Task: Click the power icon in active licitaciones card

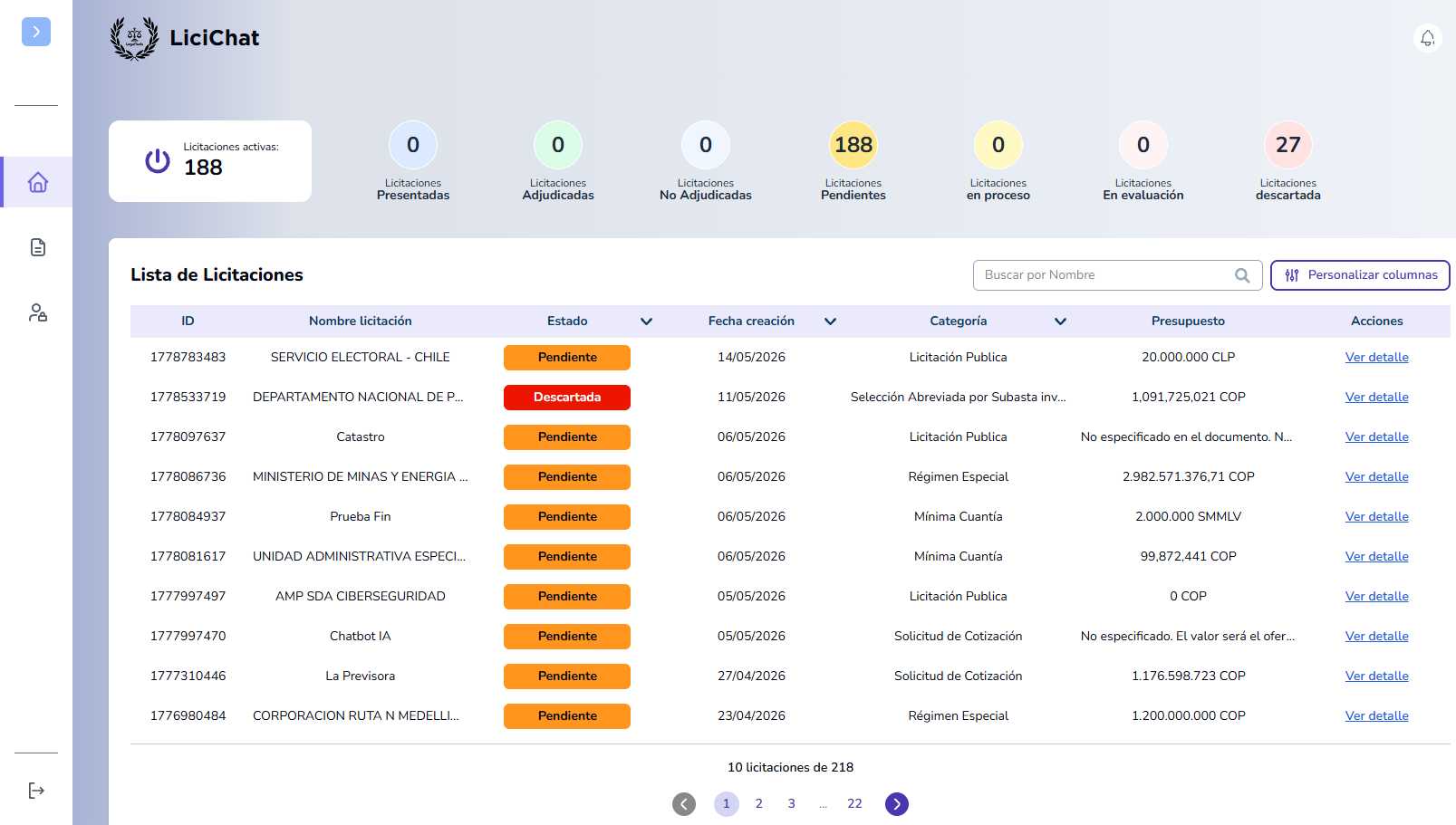Action: click(x=158, y=161)
